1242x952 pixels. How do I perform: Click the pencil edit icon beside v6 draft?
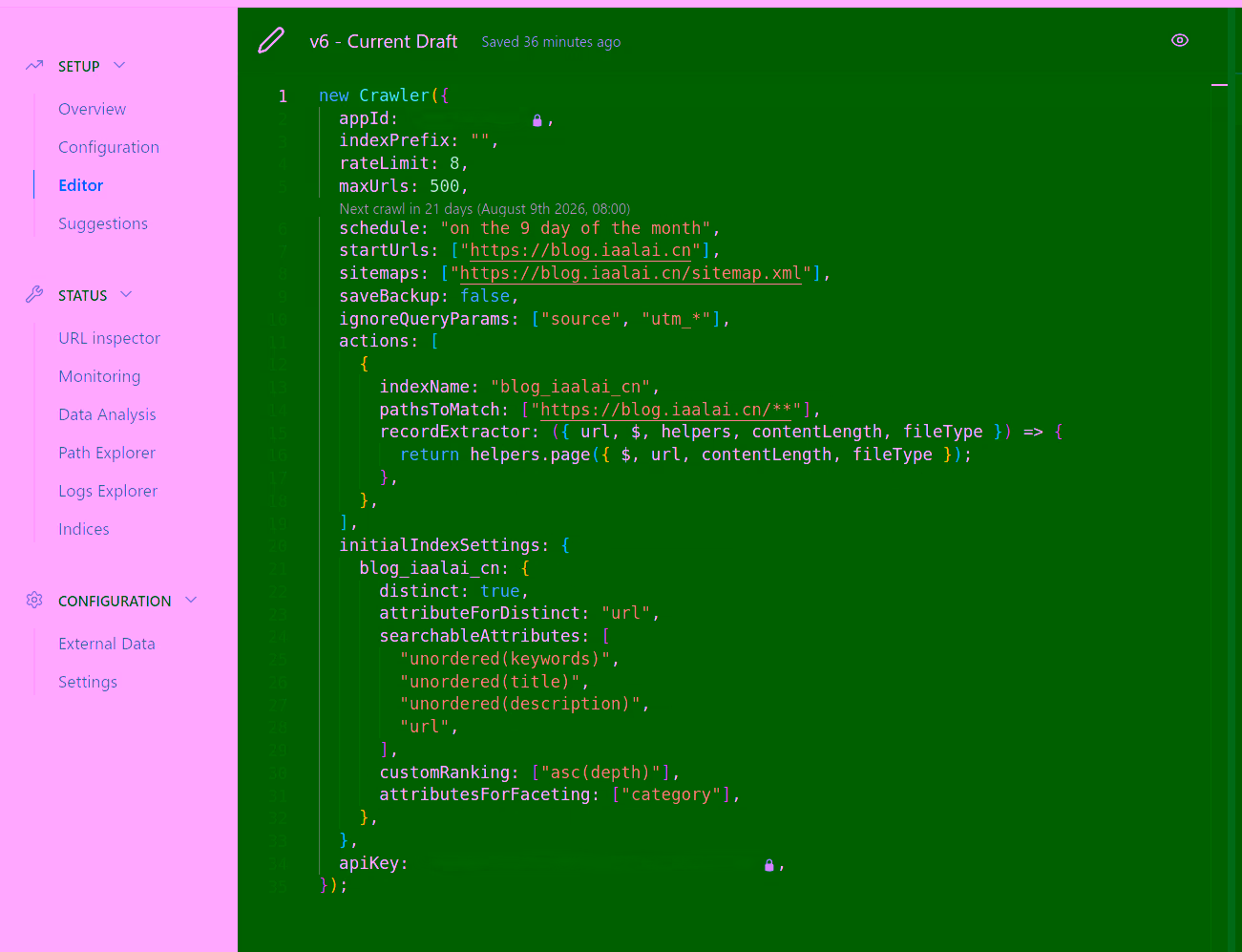coord(271,41)
